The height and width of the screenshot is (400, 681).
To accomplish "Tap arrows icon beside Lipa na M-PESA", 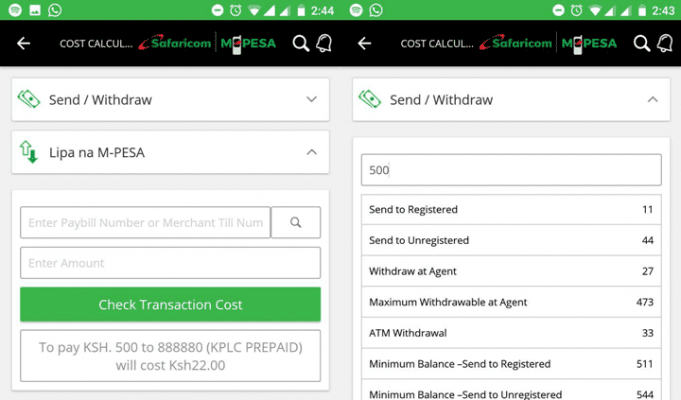I will (29, 152).
